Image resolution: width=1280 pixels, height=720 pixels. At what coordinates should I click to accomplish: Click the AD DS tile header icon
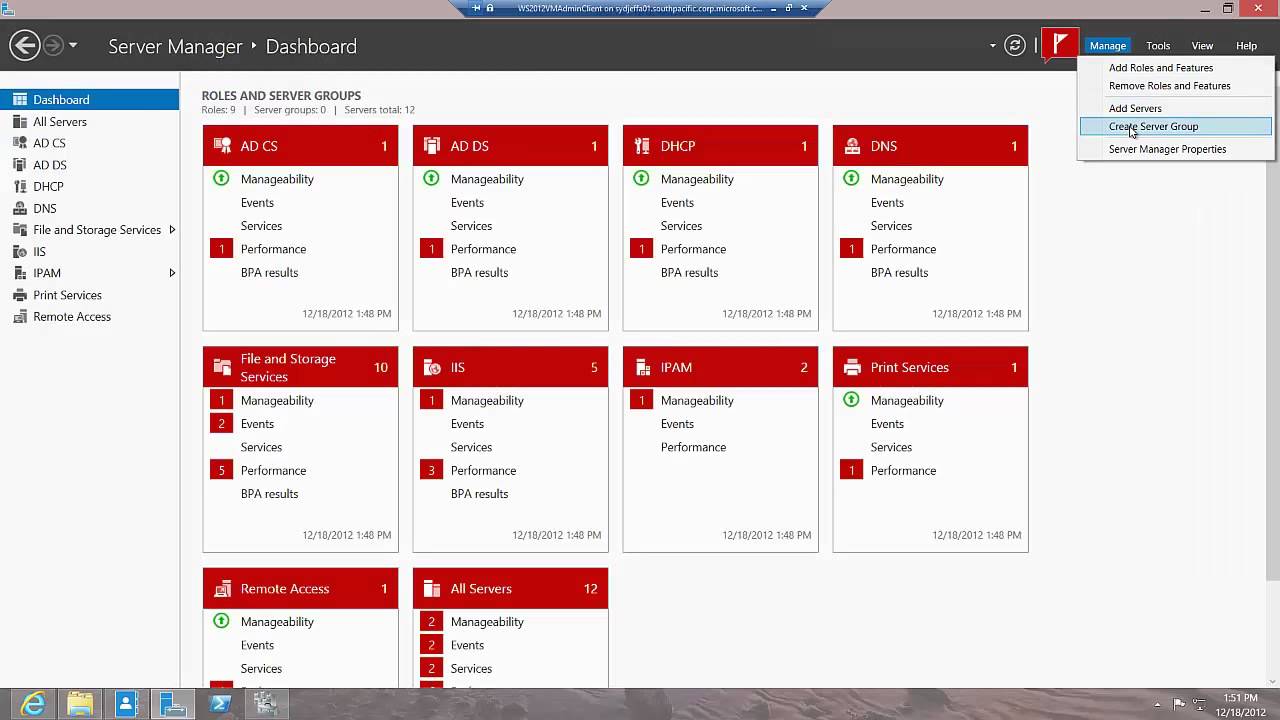[432, 146]
